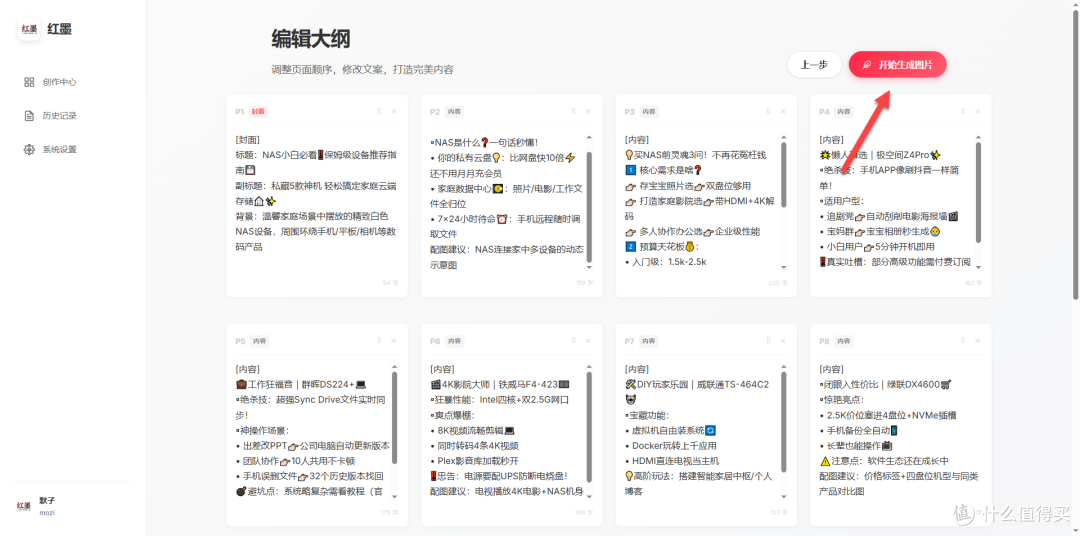Click the drag handle on card P5
Viewport: 1080px width, 536px height.
click(379, 340)
